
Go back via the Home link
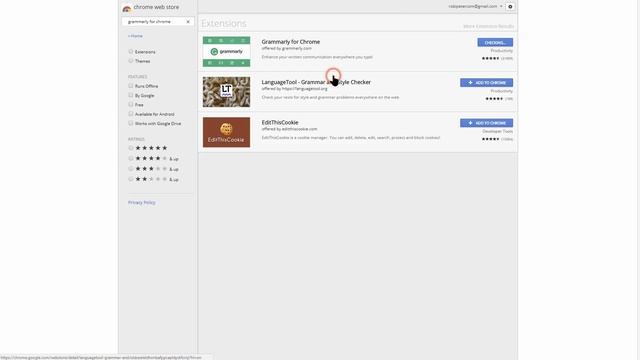coord(135,36)
